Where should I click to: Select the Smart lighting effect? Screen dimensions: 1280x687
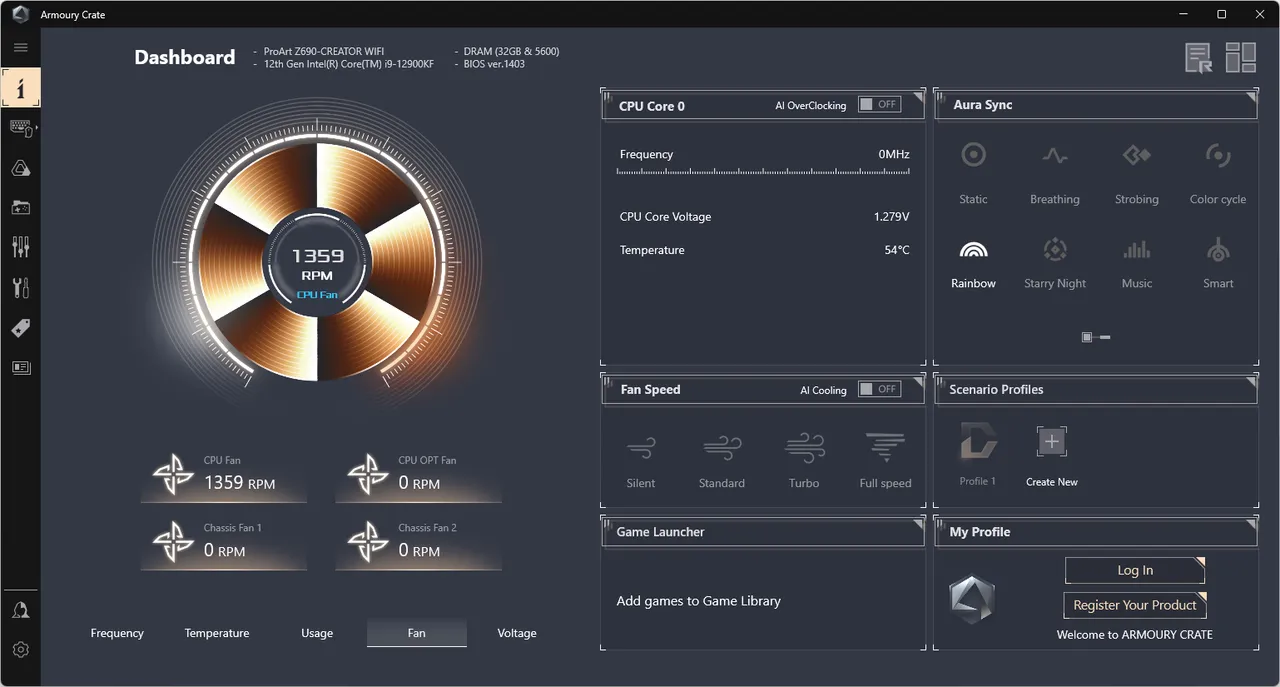[x=1218, y=263]
